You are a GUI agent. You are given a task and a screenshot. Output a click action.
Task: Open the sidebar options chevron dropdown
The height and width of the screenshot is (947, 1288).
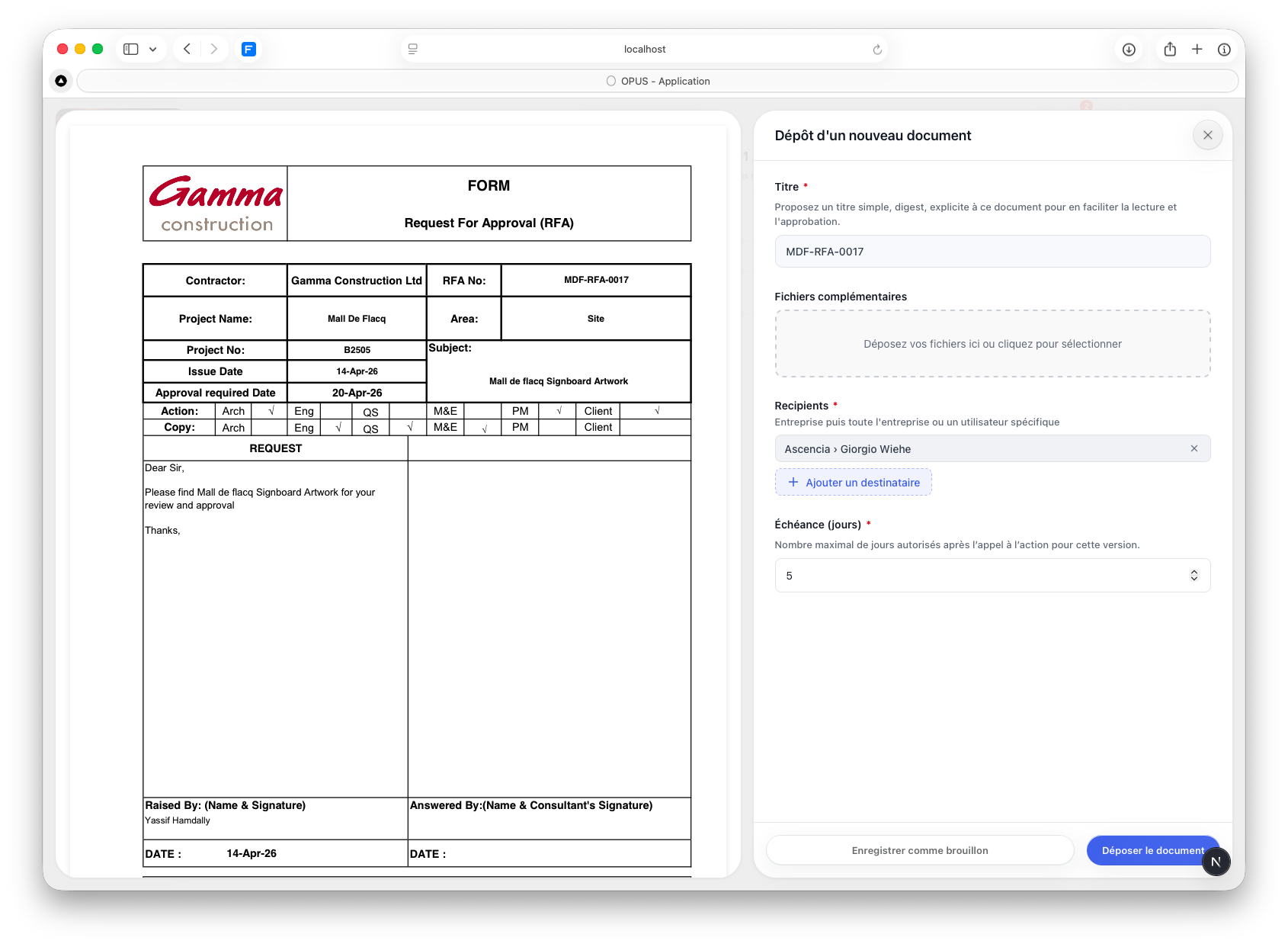coord(153,49)
